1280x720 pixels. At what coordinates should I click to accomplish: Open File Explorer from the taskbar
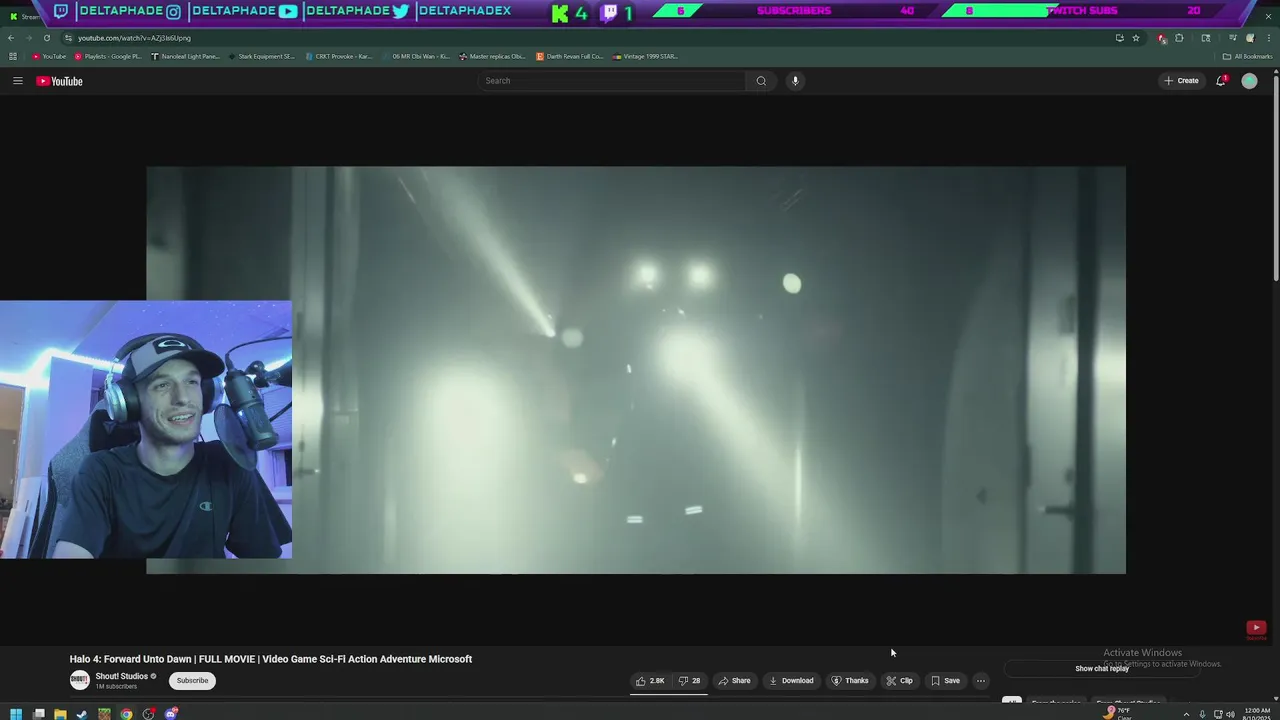[x=60, y=714]
